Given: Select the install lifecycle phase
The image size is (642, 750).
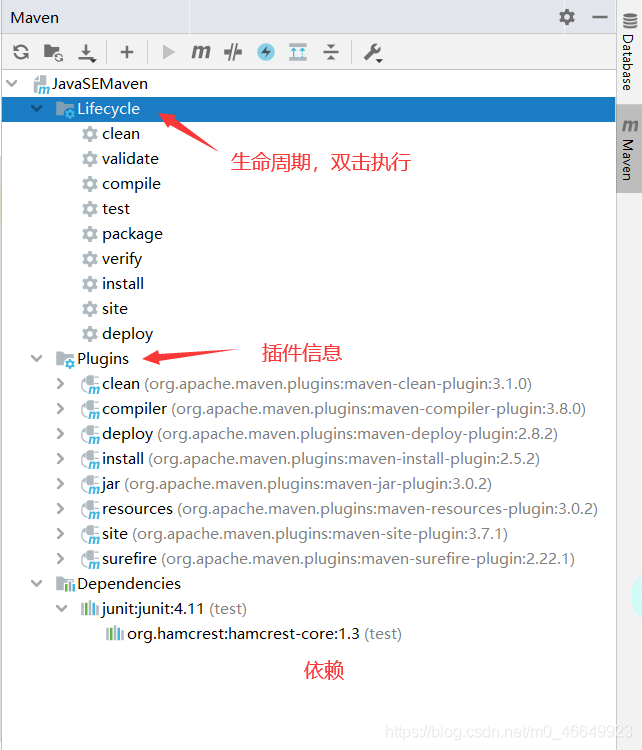Looking at the screenshot, I should 113,284.
